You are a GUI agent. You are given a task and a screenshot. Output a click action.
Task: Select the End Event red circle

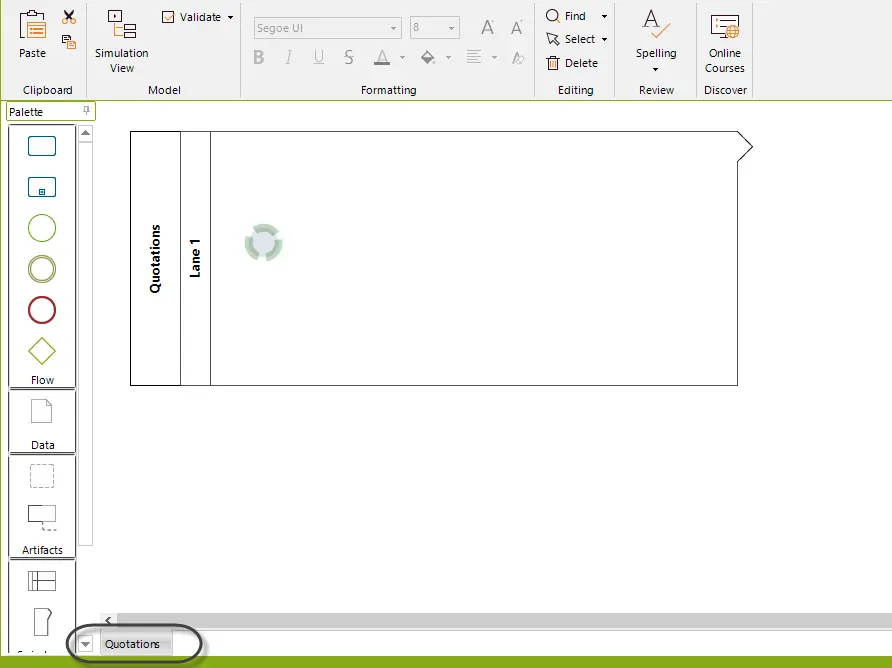[x=42, y=310]
